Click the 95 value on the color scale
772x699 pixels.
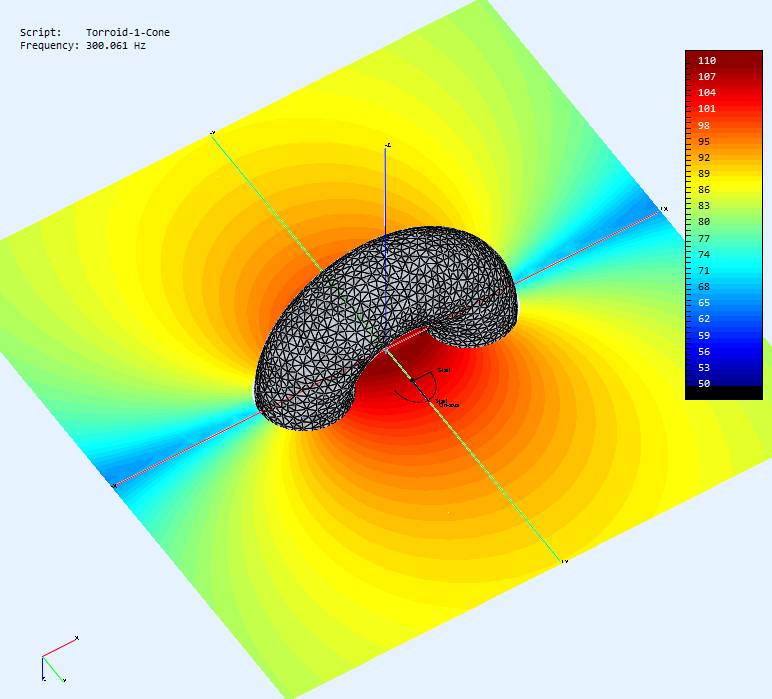coord(704,141)
